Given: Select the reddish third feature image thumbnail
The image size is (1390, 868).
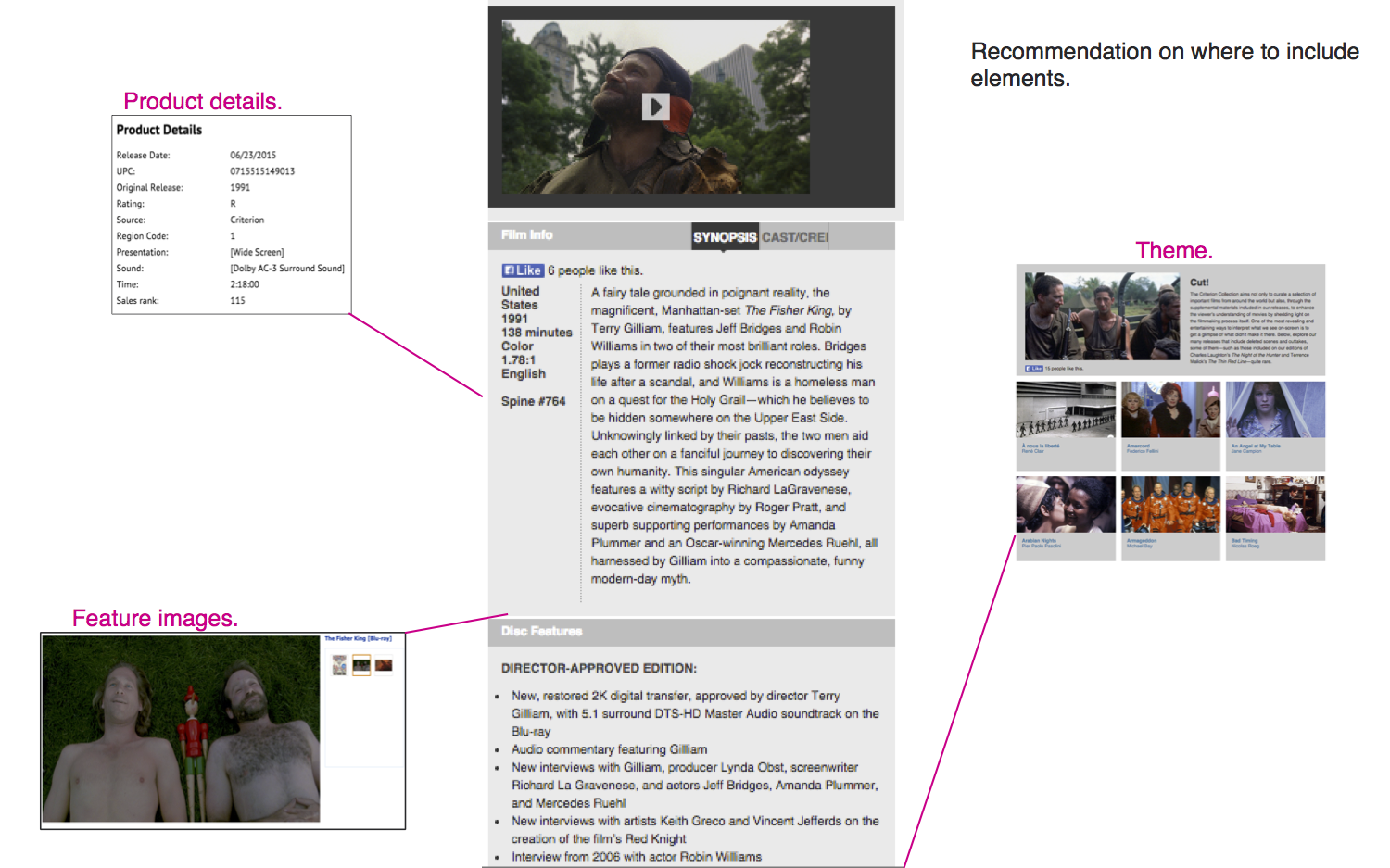Looking at the screenshot, I should pyautogui.click(x=384, y=665).
